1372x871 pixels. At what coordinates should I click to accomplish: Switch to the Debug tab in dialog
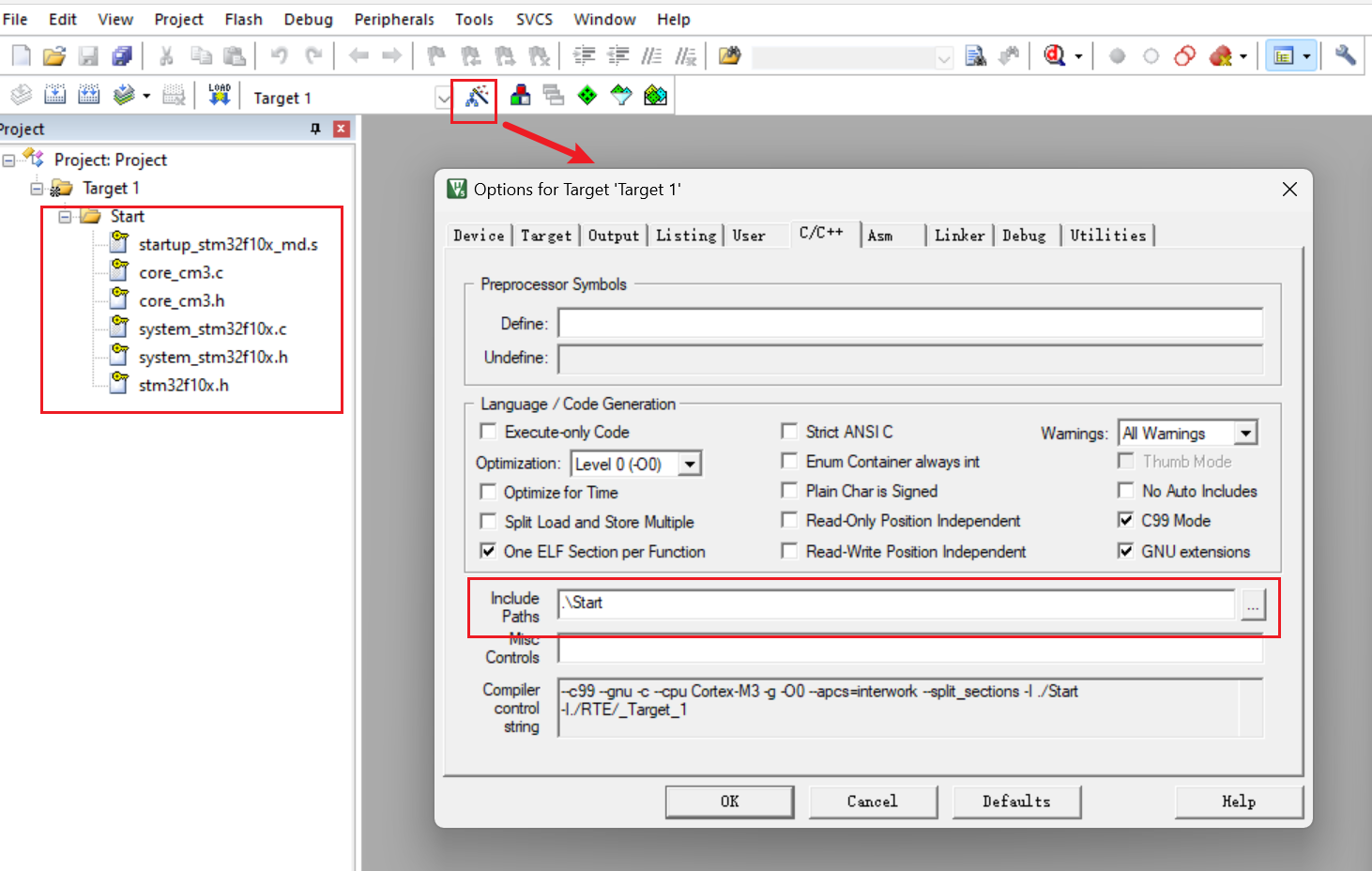click(1024, 236)
